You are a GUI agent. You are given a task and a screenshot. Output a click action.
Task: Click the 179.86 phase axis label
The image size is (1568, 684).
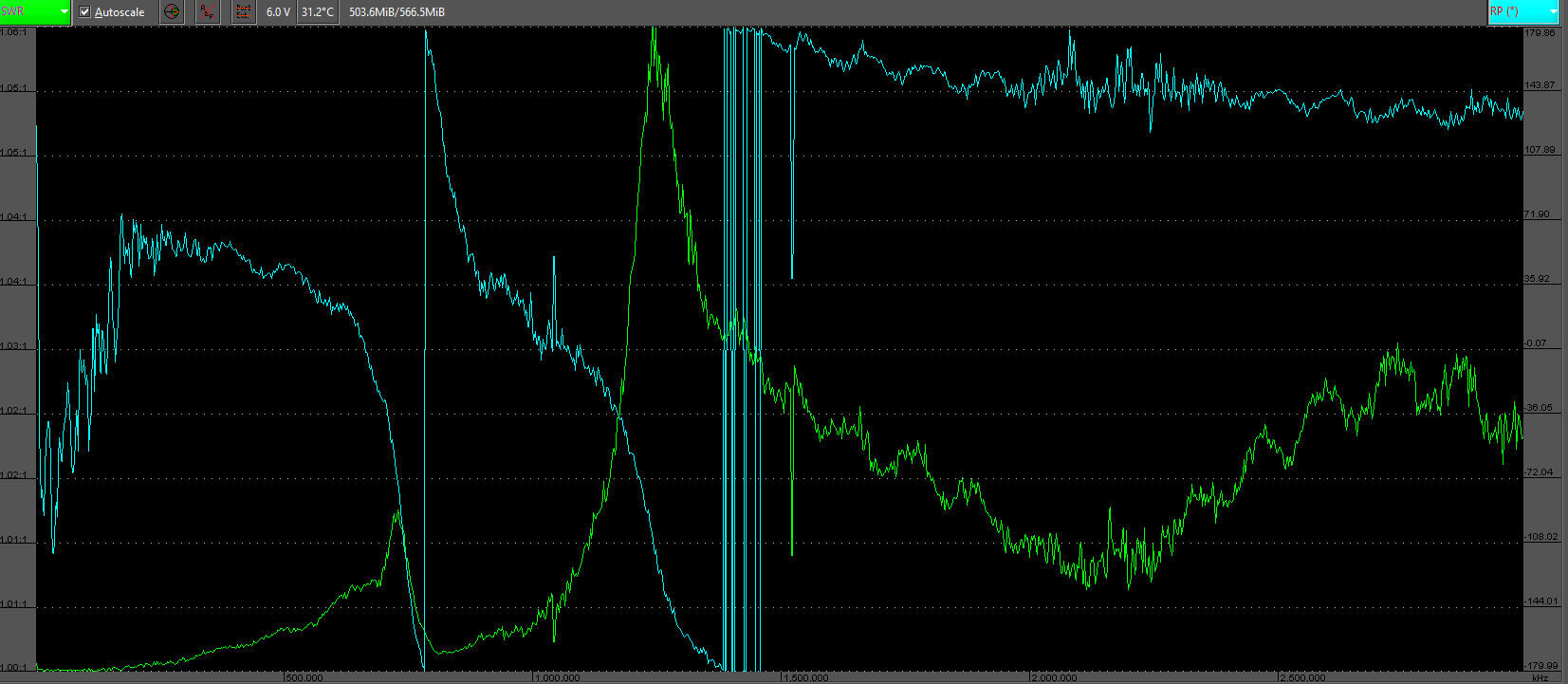(x=1540, y=32)
